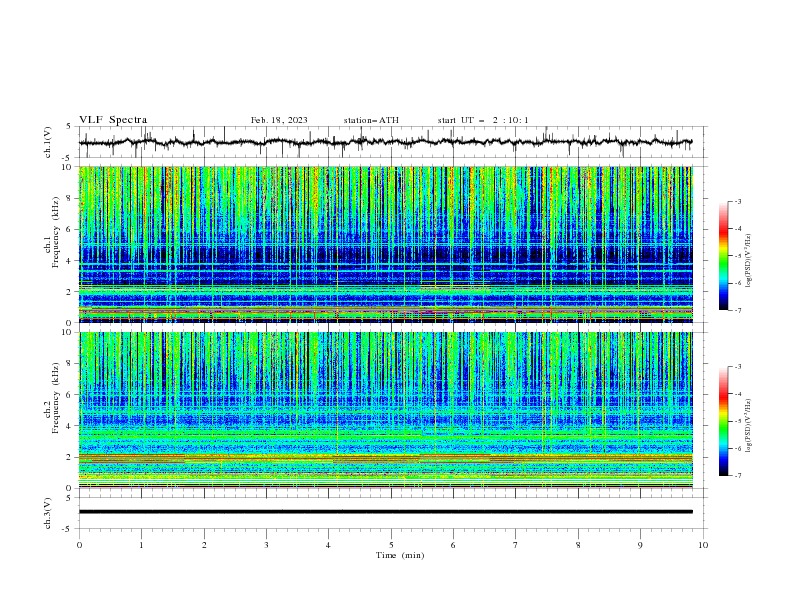Viewport: 792px width, 612px height.
Task: Click the ch.1 "Frequency (kHz)" axis label
Action: [56, 233]
